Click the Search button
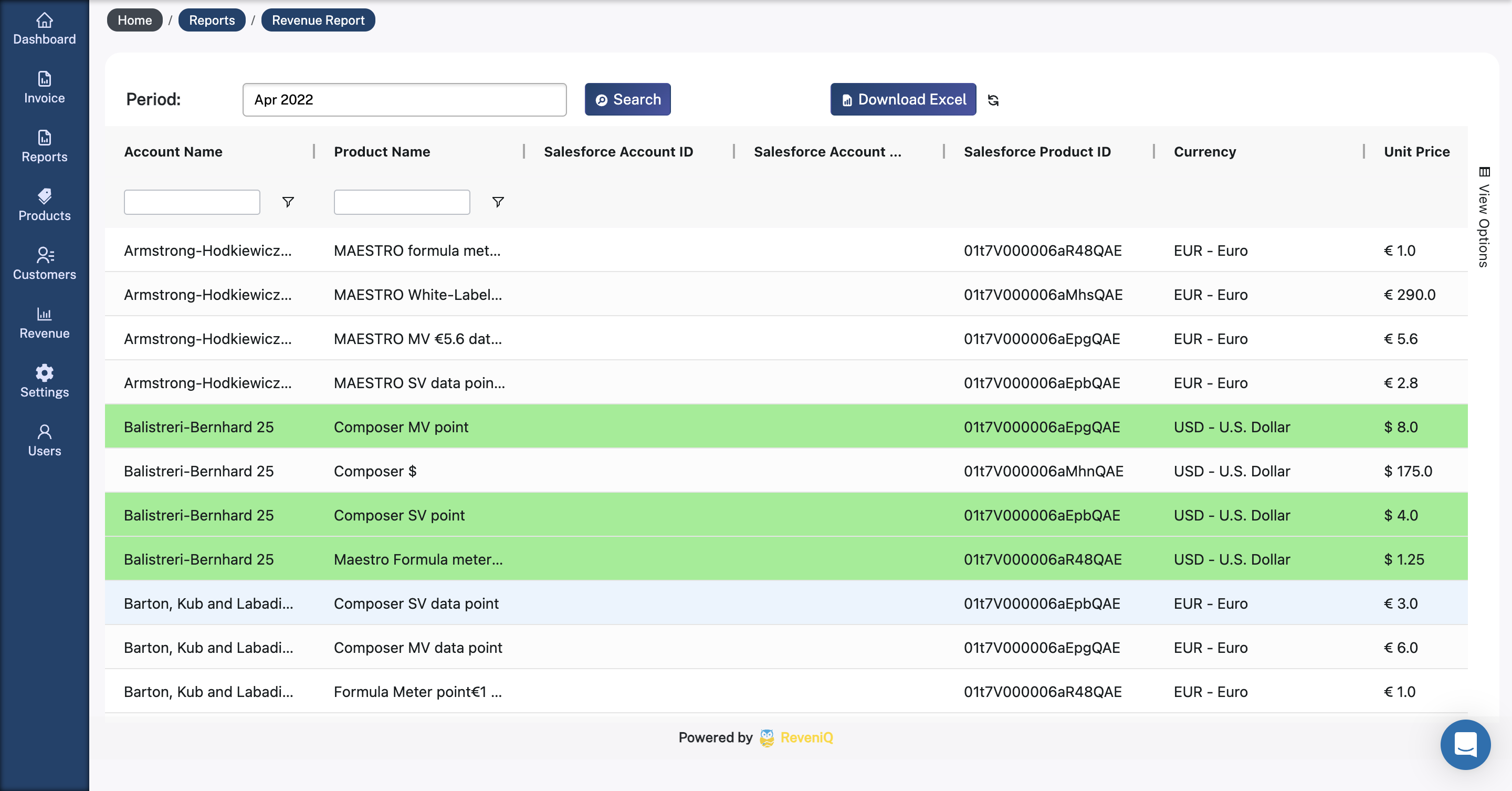Screen dimensions: 1512x791 (627, 99)
